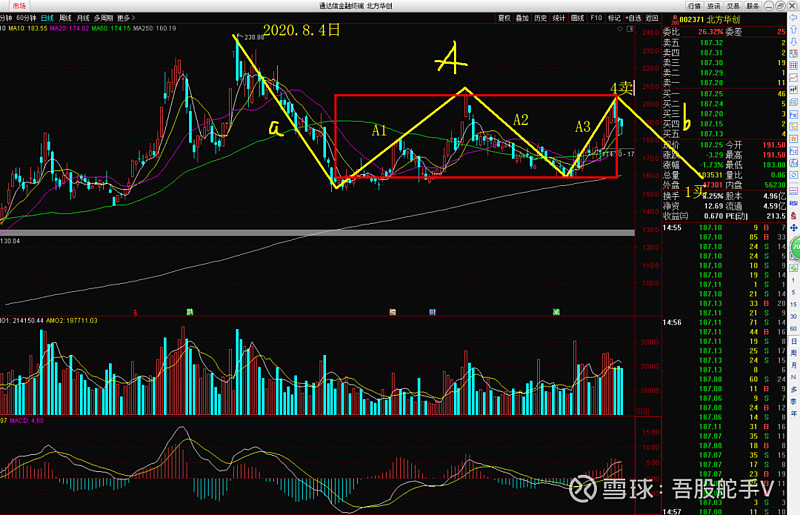Switch chart to 60分钟 tab
This screenshot has width=800, height=515.
click(26, 18)
